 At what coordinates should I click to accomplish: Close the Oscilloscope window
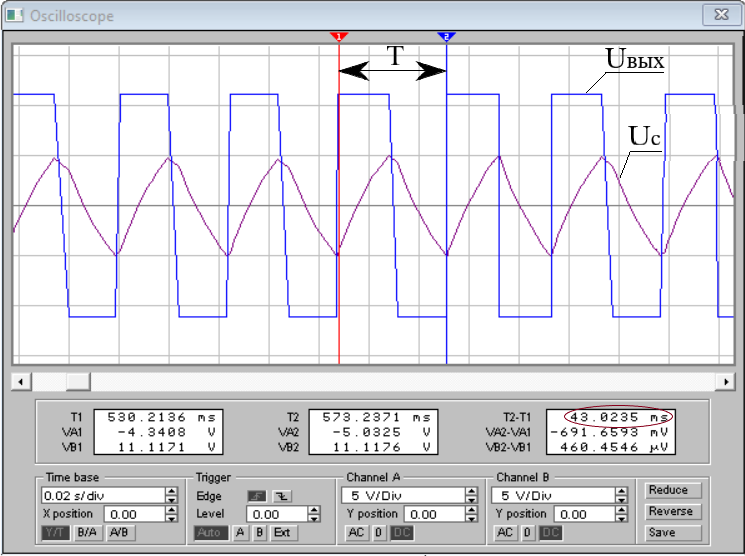click(x=715, y=15)
